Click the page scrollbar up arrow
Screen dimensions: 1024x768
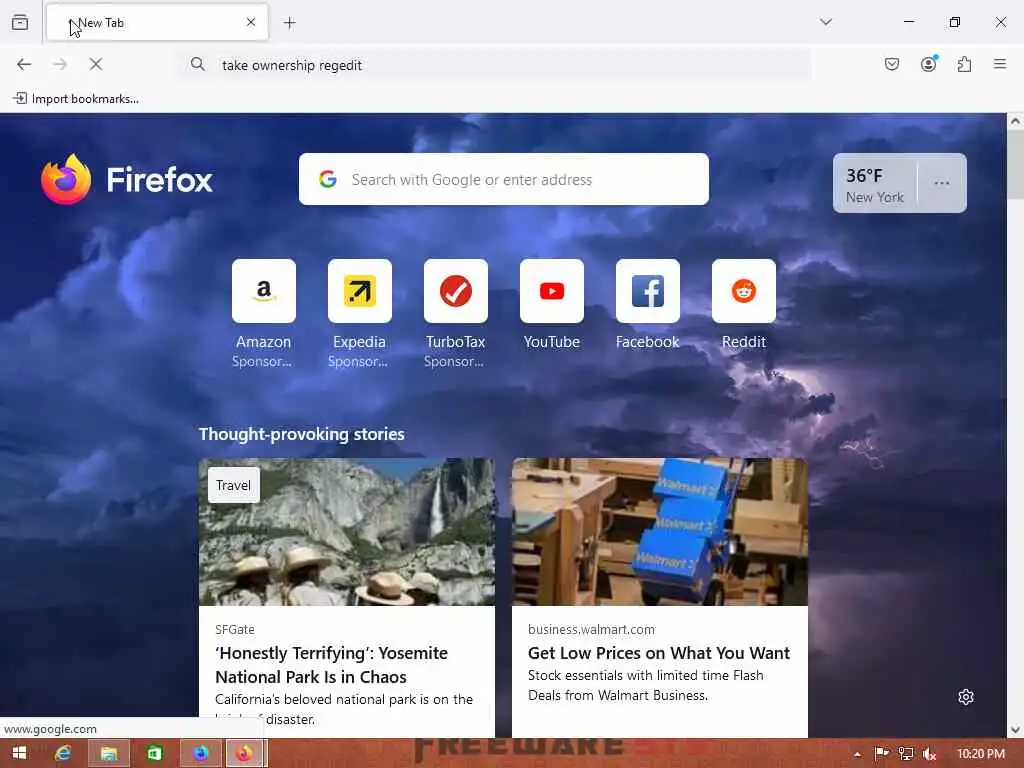1015,121
